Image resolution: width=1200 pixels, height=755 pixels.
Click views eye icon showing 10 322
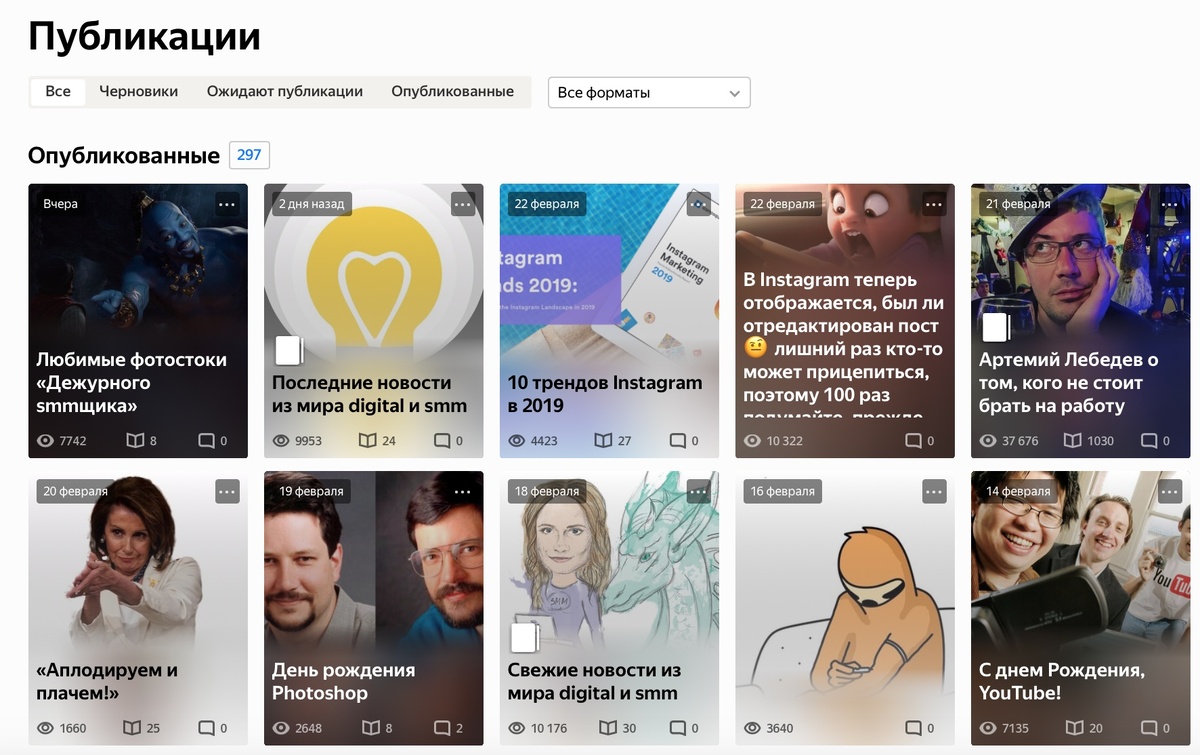752,441
